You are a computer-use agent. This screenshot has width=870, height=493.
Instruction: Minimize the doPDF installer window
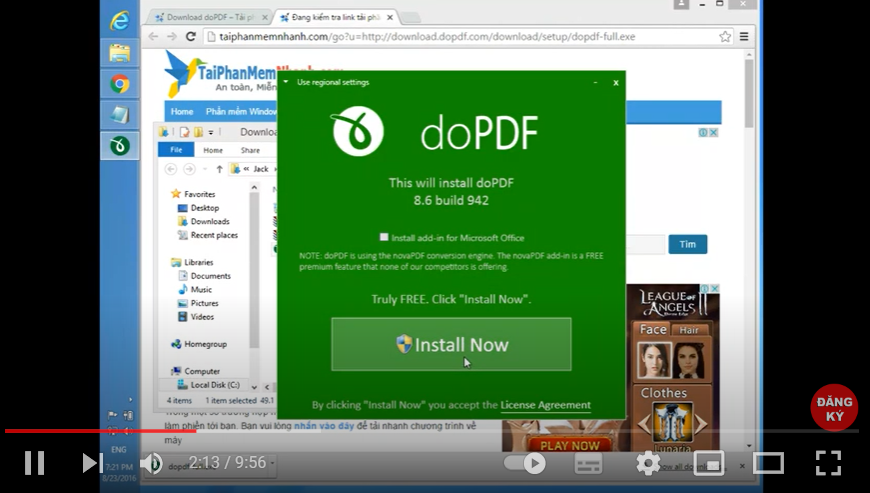pos(595,83)
